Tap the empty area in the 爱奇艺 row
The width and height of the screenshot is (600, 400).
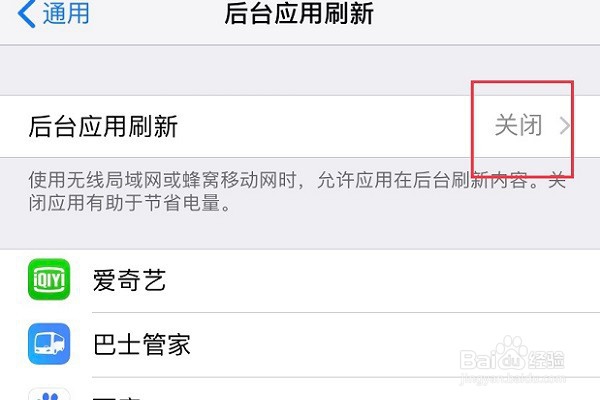[375, 280]
